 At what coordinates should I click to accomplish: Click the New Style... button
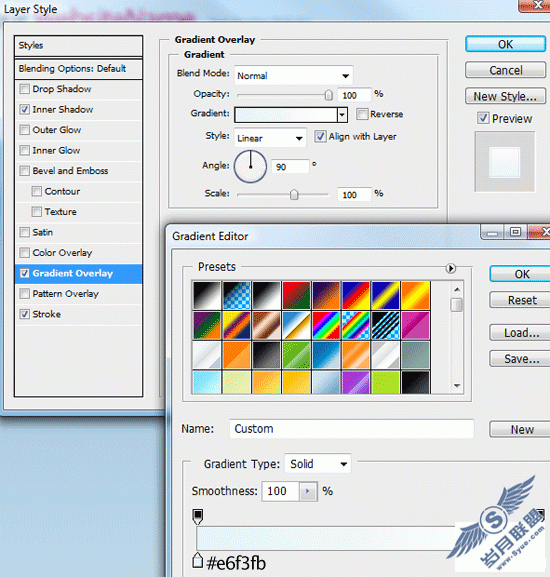point(505,96)
